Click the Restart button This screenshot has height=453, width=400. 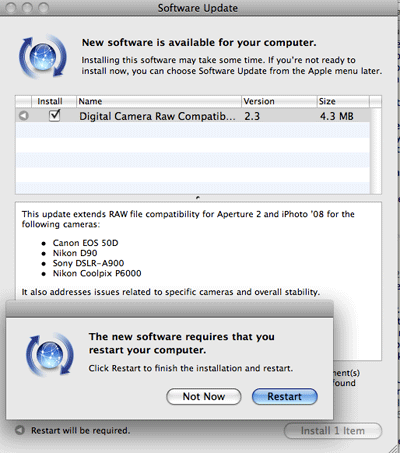coord(285,396)
